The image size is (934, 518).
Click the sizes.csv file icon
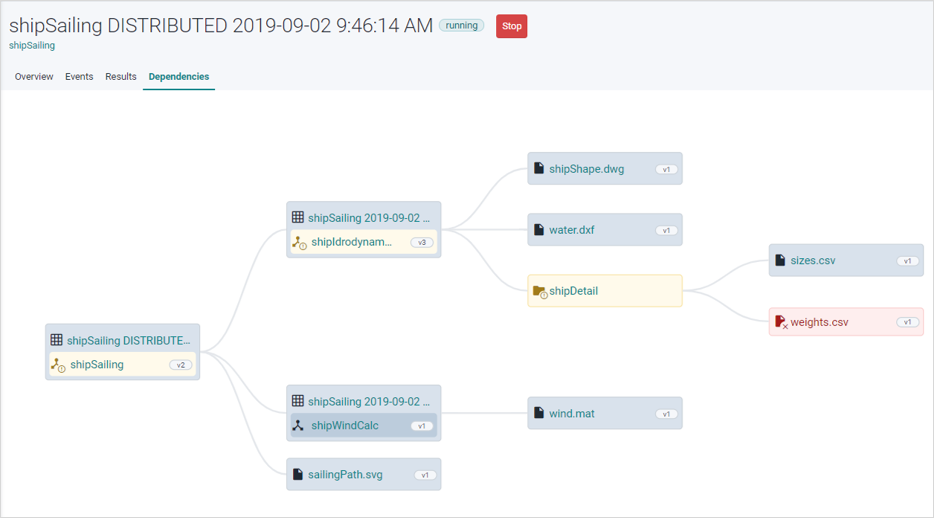(780, 260)
